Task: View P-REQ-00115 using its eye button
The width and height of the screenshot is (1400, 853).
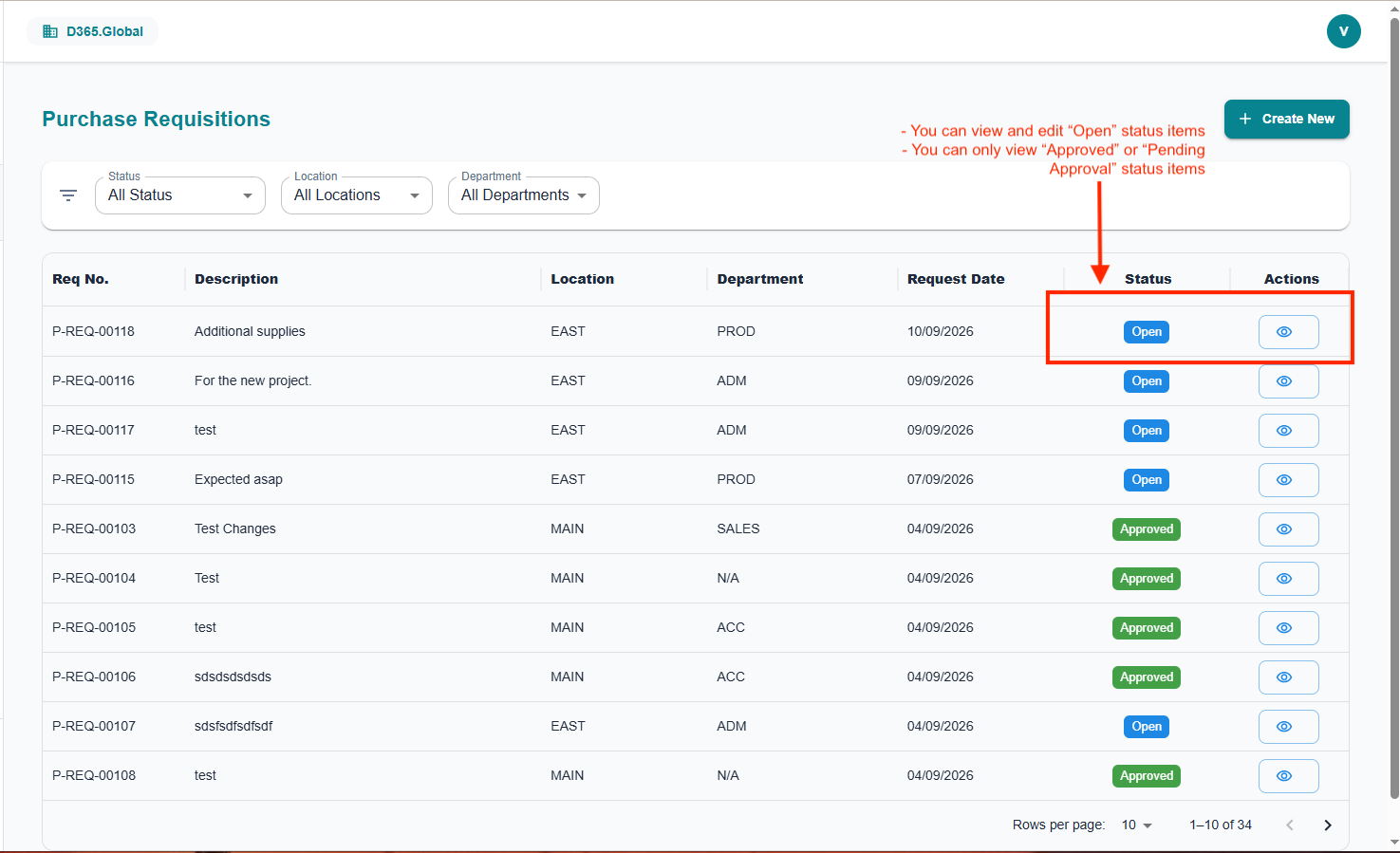Action: [1288, 480]
